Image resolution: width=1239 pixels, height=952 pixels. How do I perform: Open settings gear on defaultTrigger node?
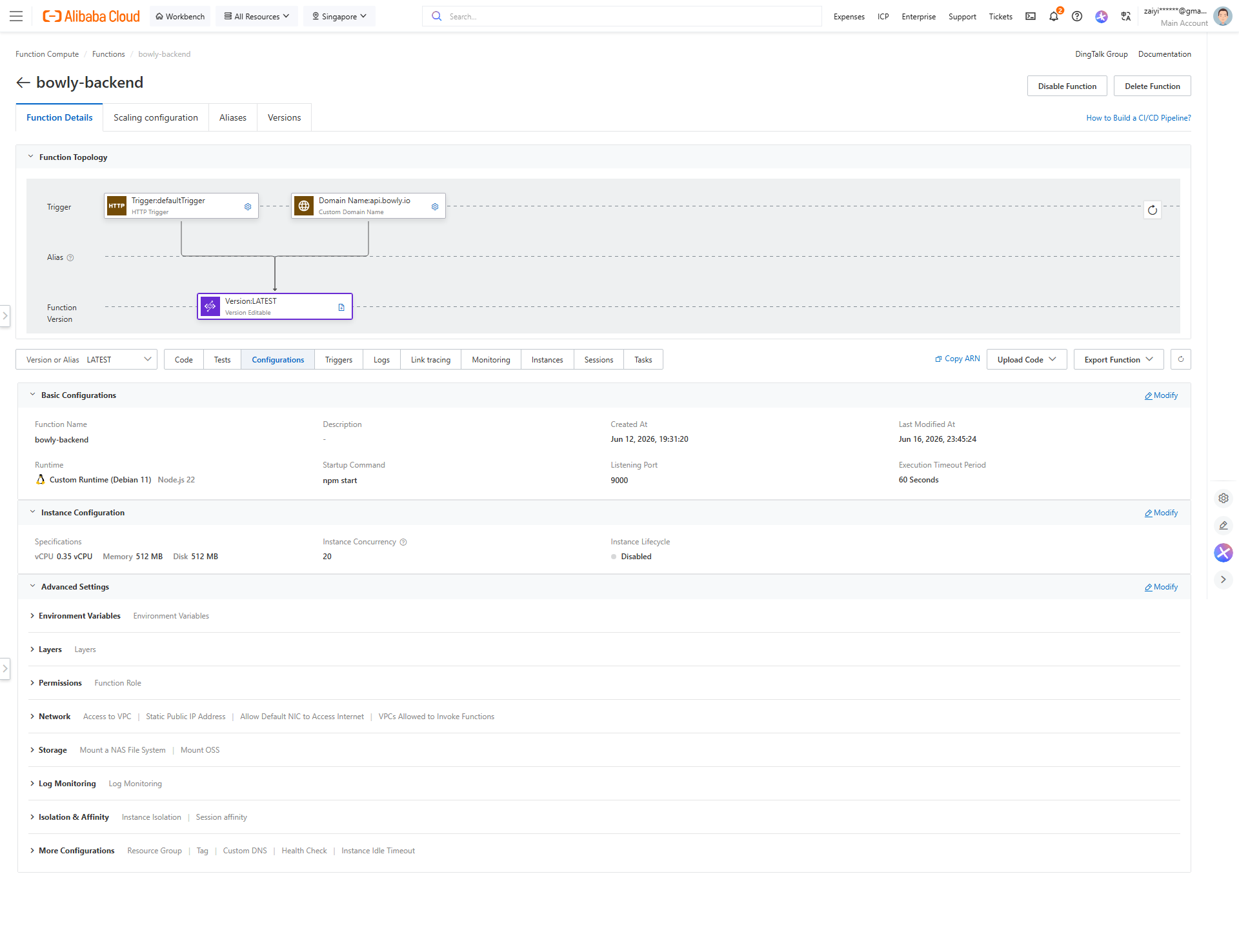[248, 206]
